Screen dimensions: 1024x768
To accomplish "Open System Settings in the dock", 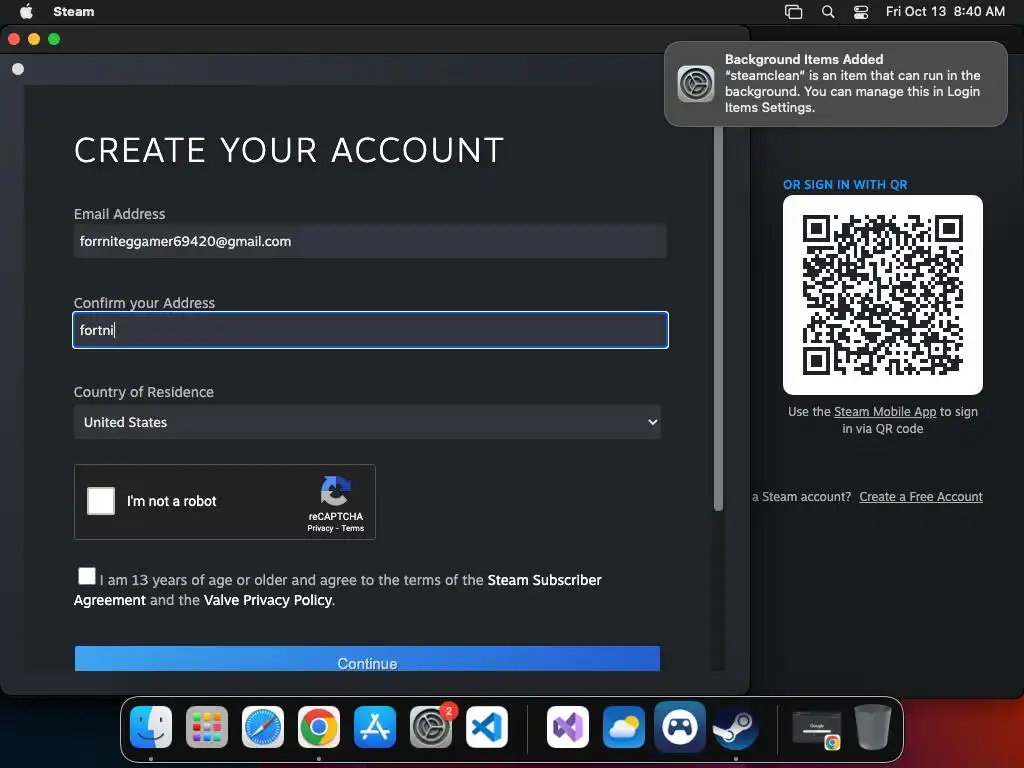I will pos(430,727).
